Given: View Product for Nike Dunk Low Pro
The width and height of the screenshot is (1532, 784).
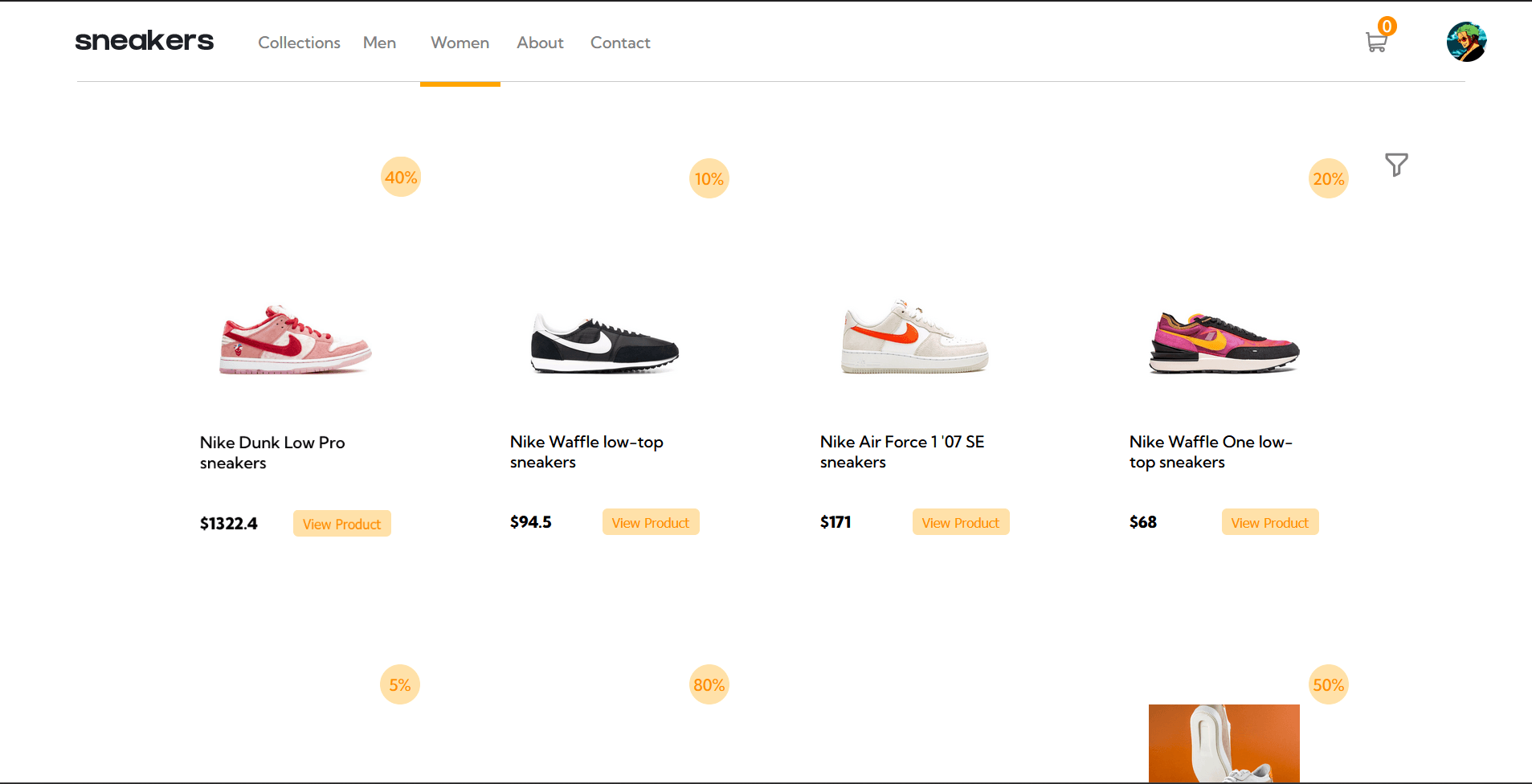Looking at the screenshot, I should tap(342, 524).
